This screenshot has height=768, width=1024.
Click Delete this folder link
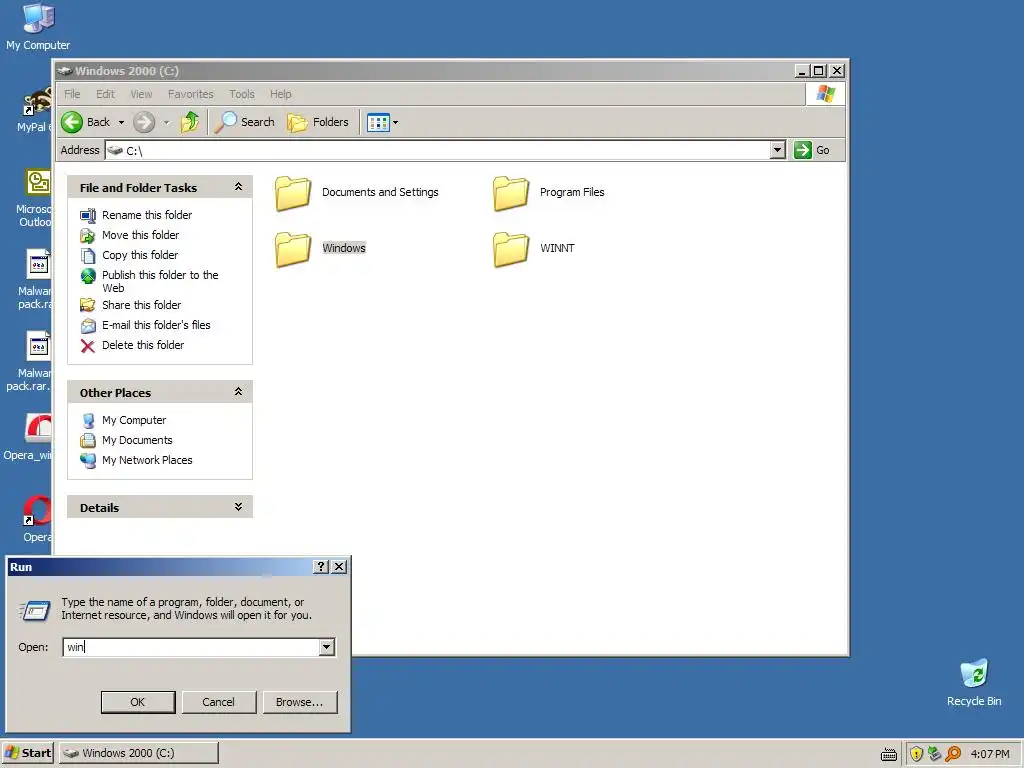pos(143,345)
